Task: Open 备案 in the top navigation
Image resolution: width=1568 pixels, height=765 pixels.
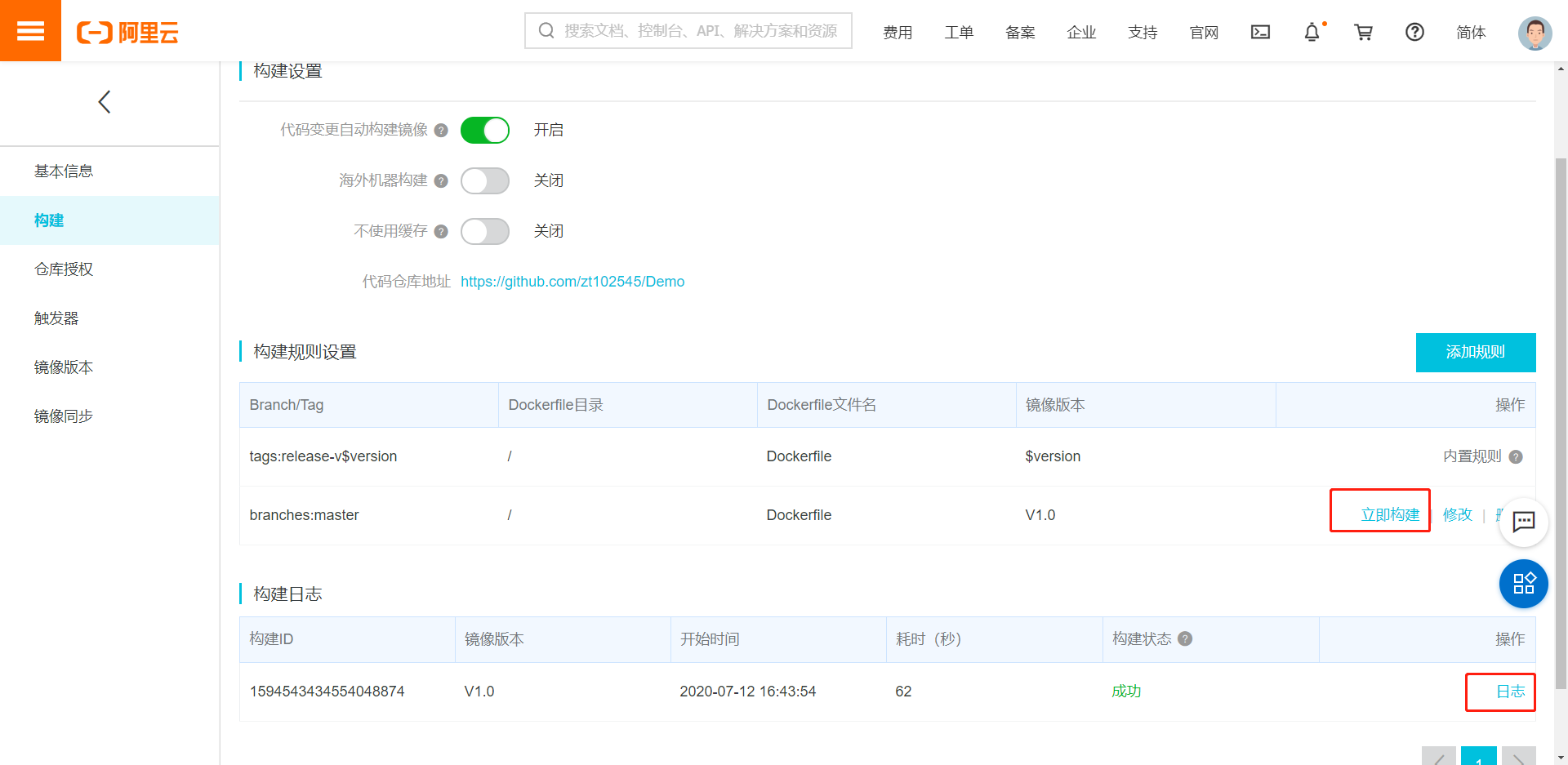Action: tap(1020, 33)
